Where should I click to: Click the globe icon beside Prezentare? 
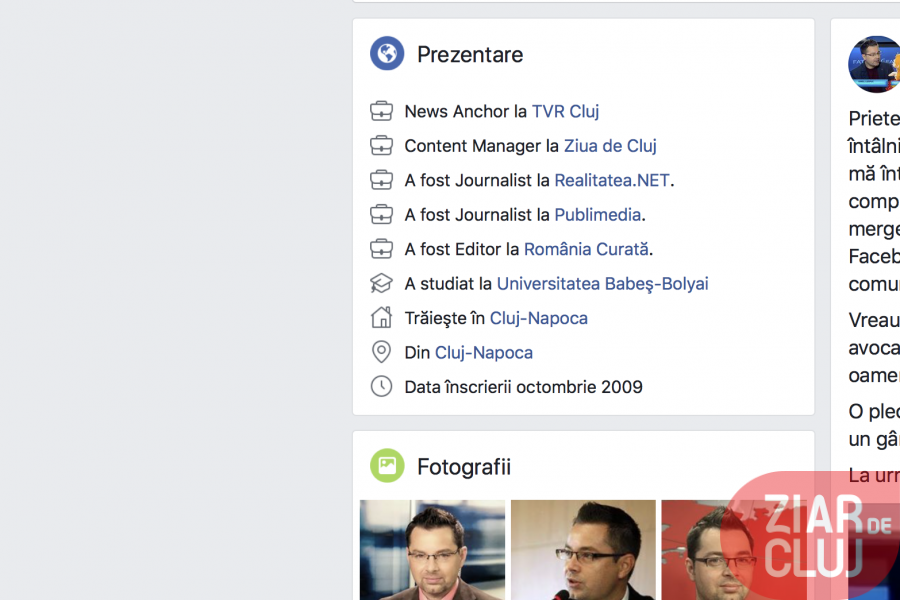pos(387,53)
